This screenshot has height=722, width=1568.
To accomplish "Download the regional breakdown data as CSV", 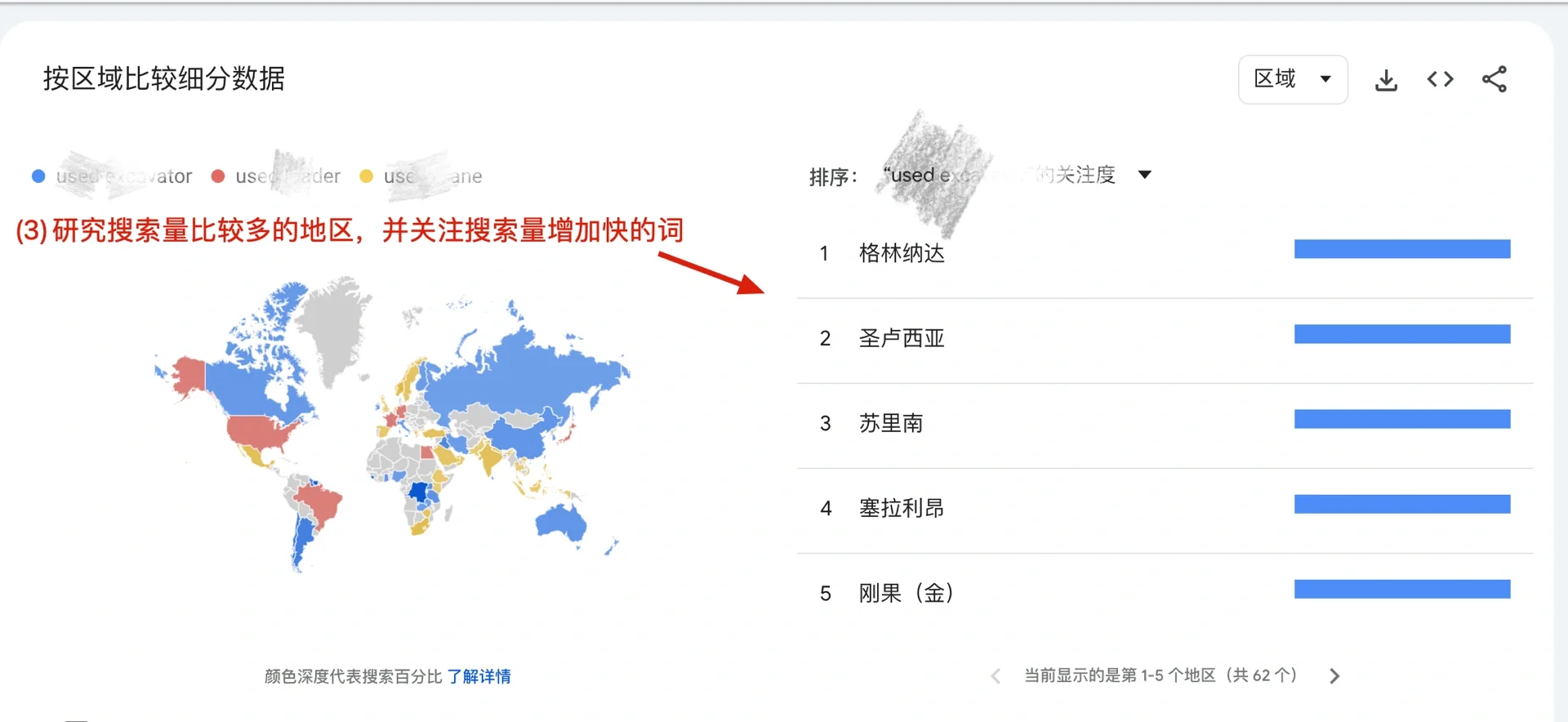I will click(x=1386, y=80).
